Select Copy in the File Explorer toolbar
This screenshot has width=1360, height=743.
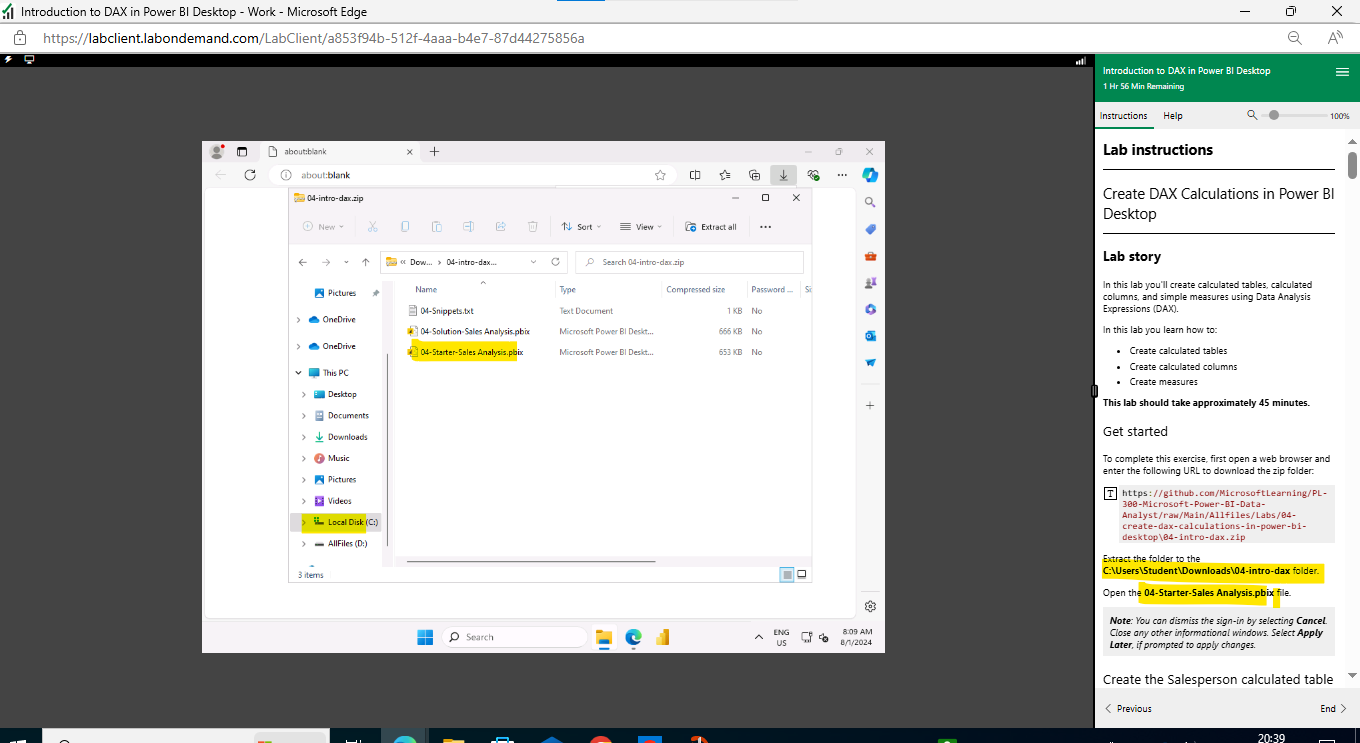(x=404, y=226)
